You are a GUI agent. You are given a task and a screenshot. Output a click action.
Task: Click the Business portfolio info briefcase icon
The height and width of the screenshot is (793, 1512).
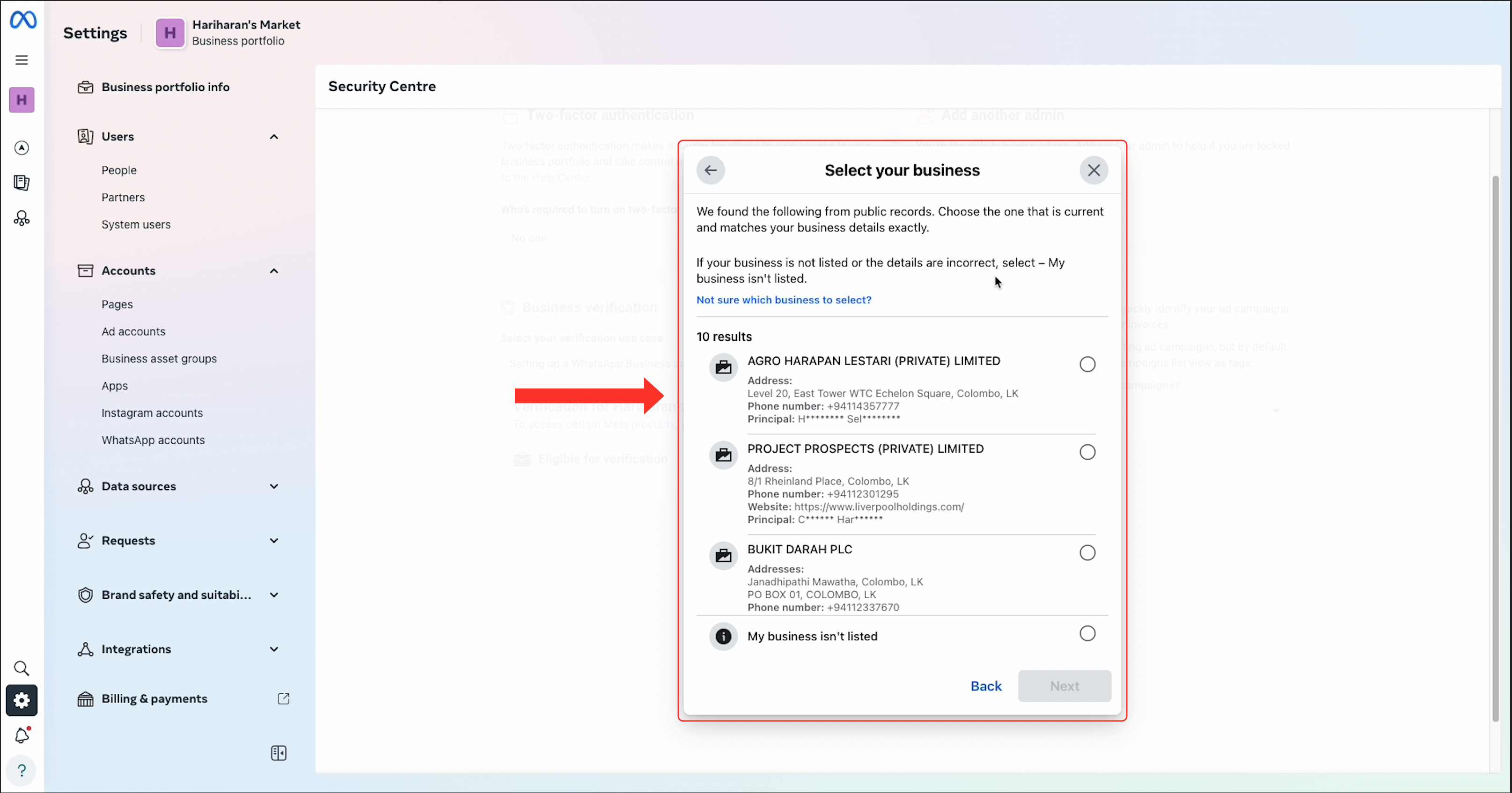click(x=86, y=87)
